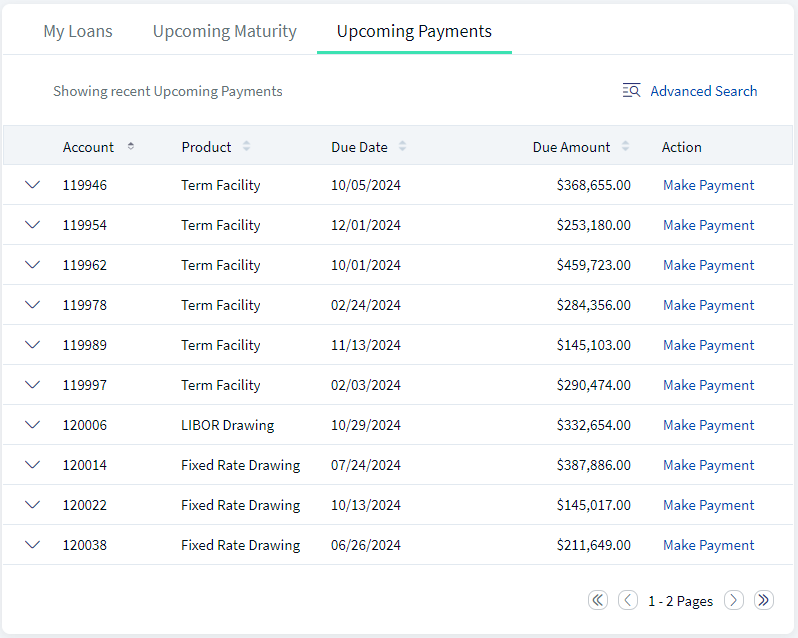Make Payment for account 120014
Viewport: 798px width, 638px height.
coord(708,465)
